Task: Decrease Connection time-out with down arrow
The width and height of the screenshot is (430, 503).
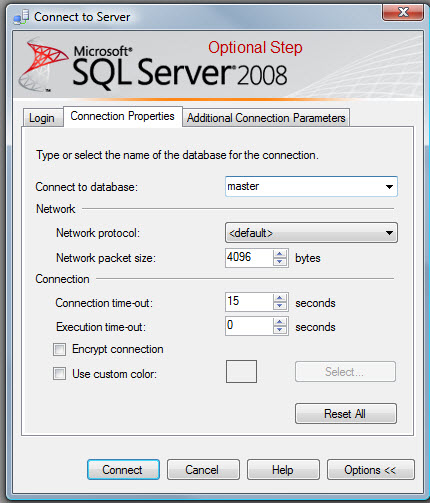Action: [280, 306]
